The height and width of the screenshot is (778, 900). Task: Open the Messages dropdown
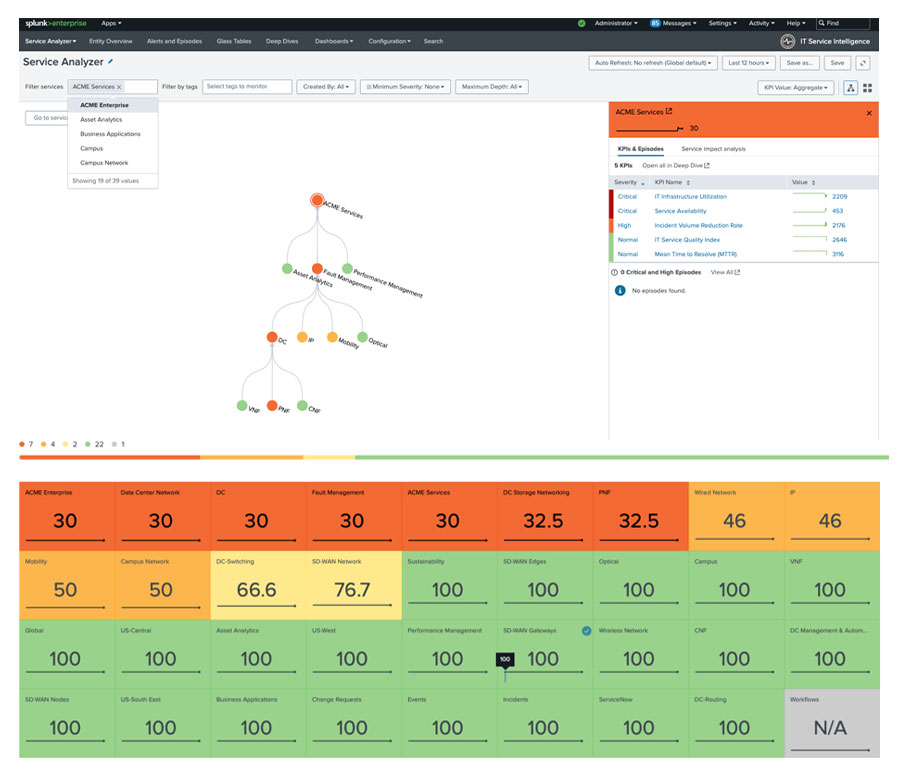[x=673, y=24]
